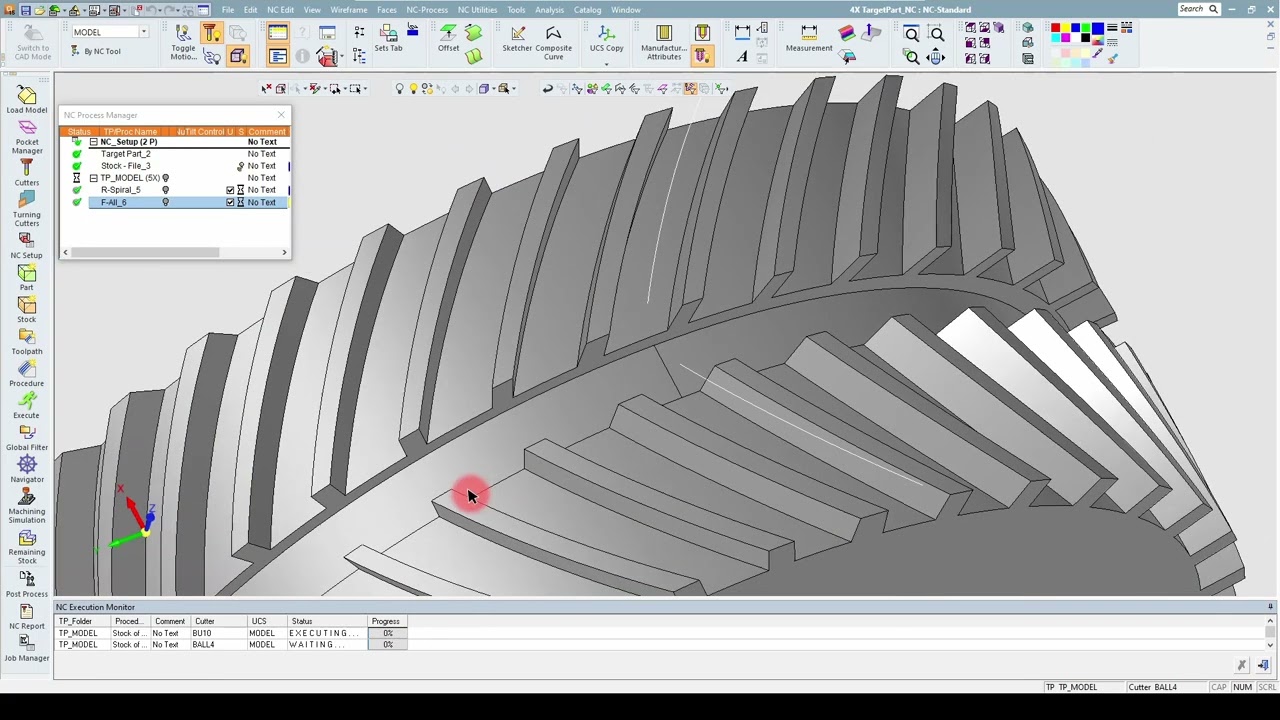Close the NC Process Manager panel

(x=281, y=115)
